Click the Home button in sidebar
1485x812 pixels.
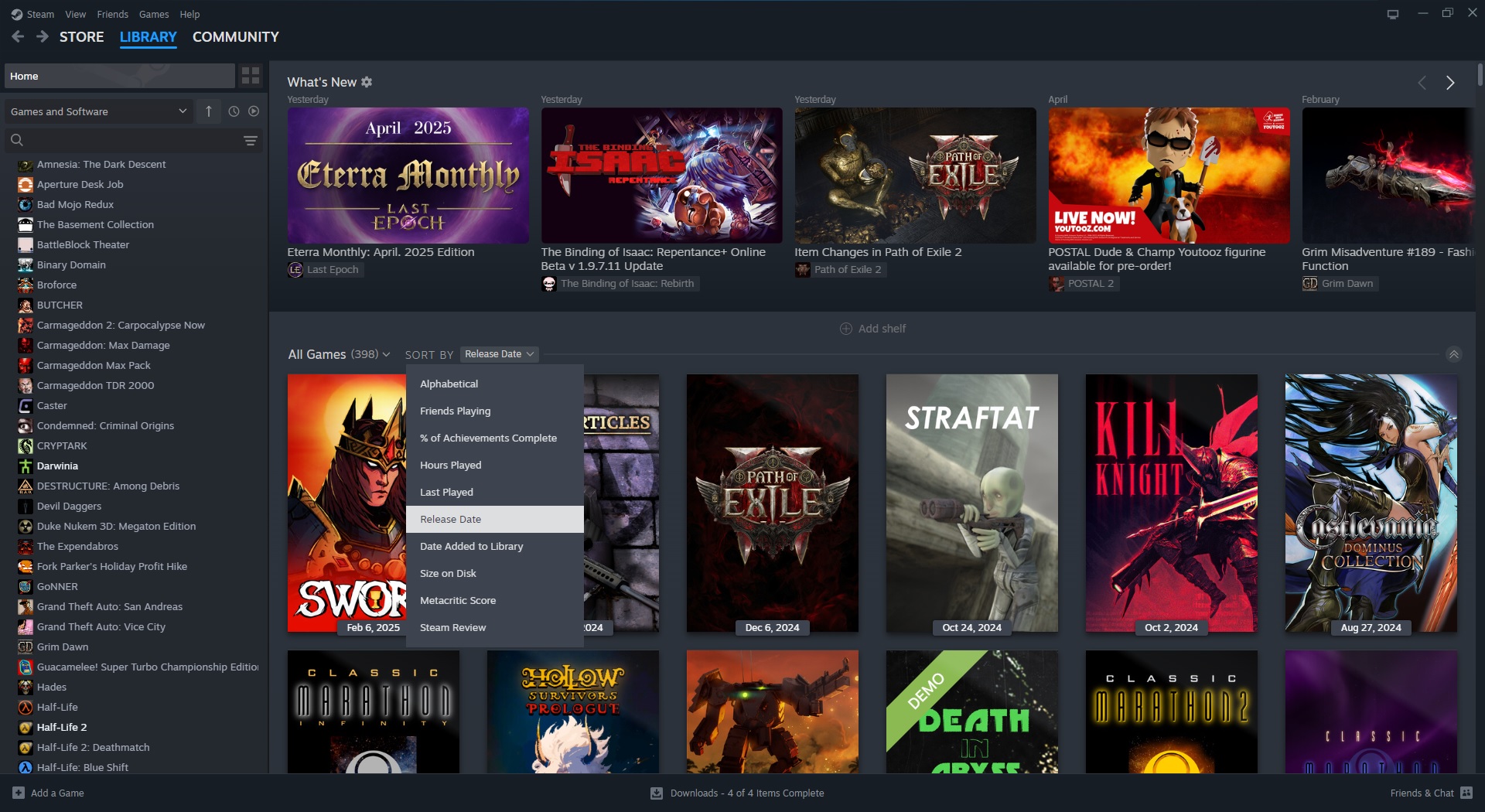click(119, 76)
